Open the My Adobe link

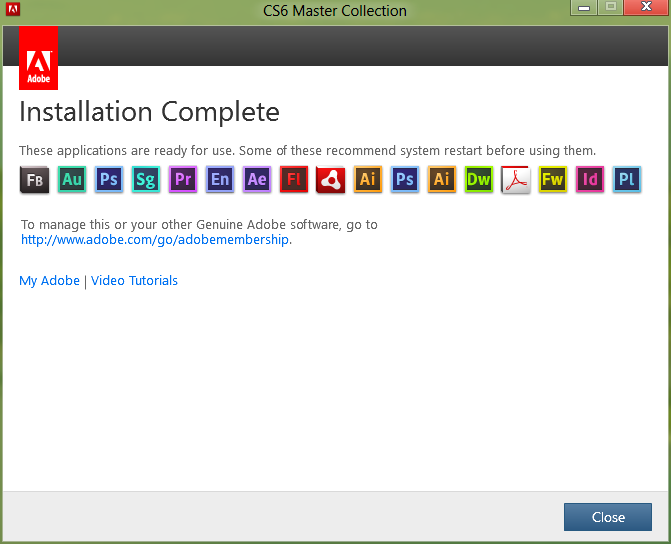(x=49, y=281)
